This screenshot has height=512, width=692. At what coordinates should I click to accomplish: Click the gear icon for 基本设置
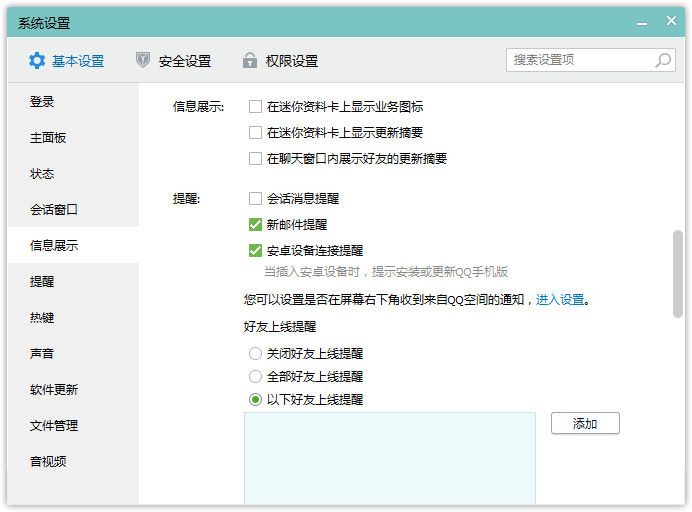(x=37, y=60)
